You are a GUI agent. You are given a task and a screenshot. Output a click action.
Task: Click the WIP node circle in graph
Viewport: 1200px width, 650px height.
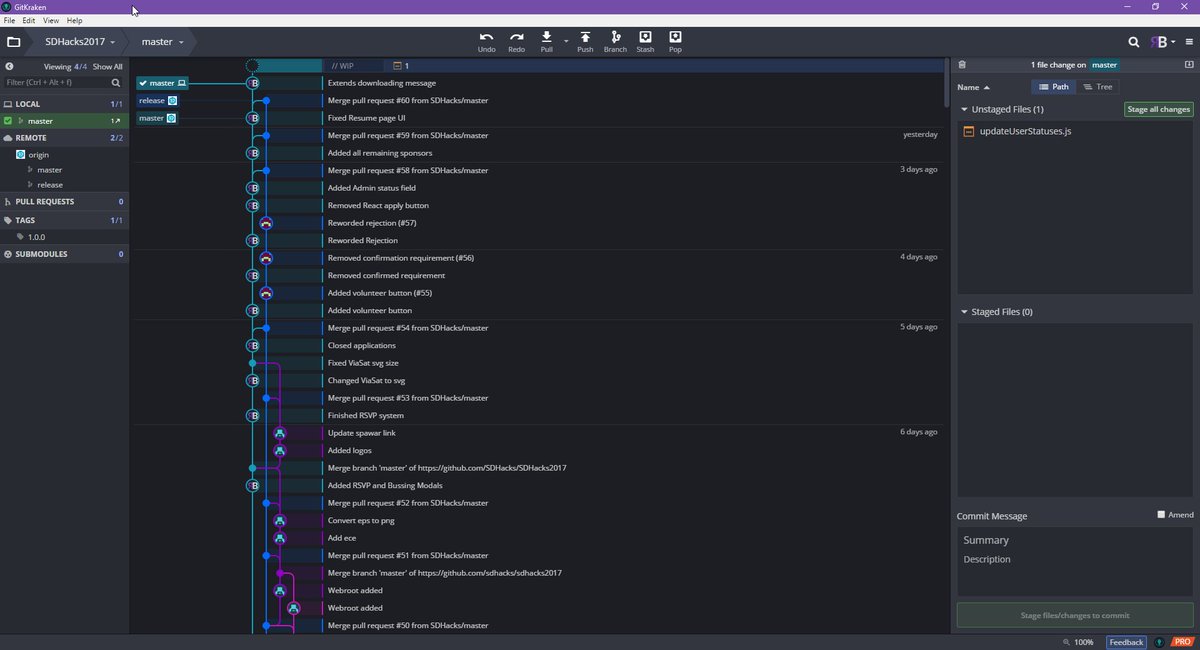click(253, 66)
